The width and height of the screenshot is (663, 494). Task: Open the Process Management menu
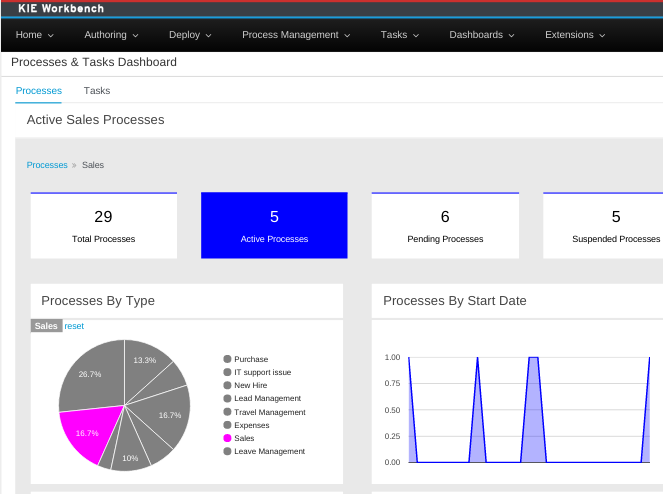pyautogui.click(x=296, y=35)
